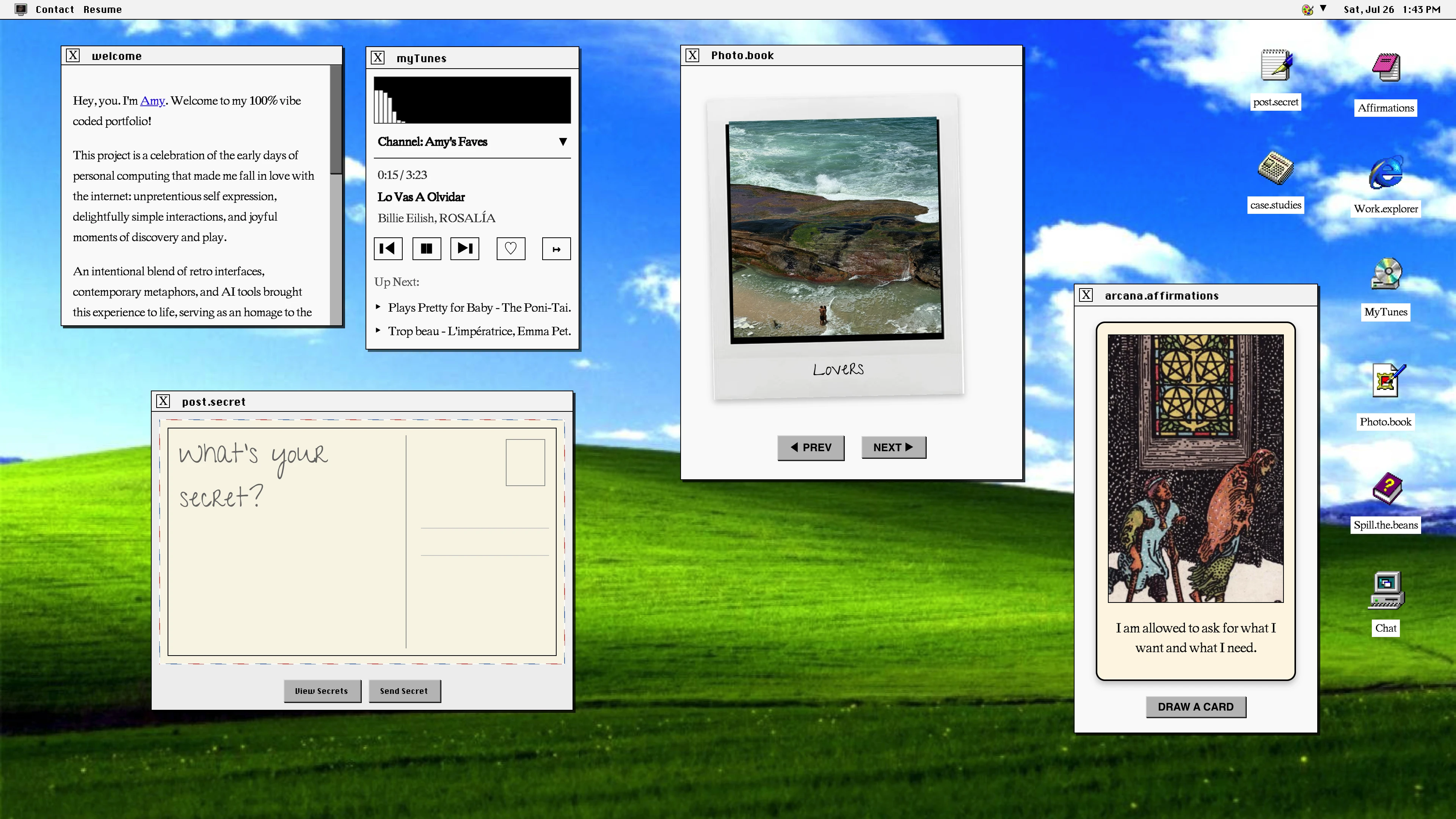This screenshot has height=819, width=1456.
Task: Play the up-next song Plays Pretty for Baby
Action: 473,308
